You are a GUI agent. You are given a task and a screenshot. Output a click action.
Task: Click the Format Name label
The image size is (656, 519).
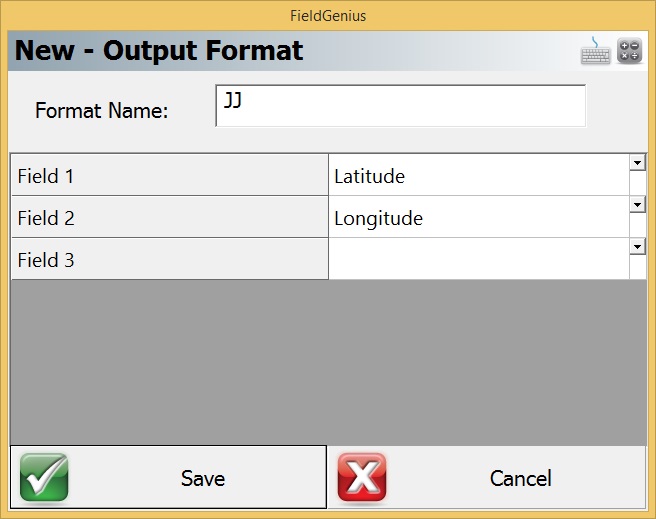coord(101,111)
